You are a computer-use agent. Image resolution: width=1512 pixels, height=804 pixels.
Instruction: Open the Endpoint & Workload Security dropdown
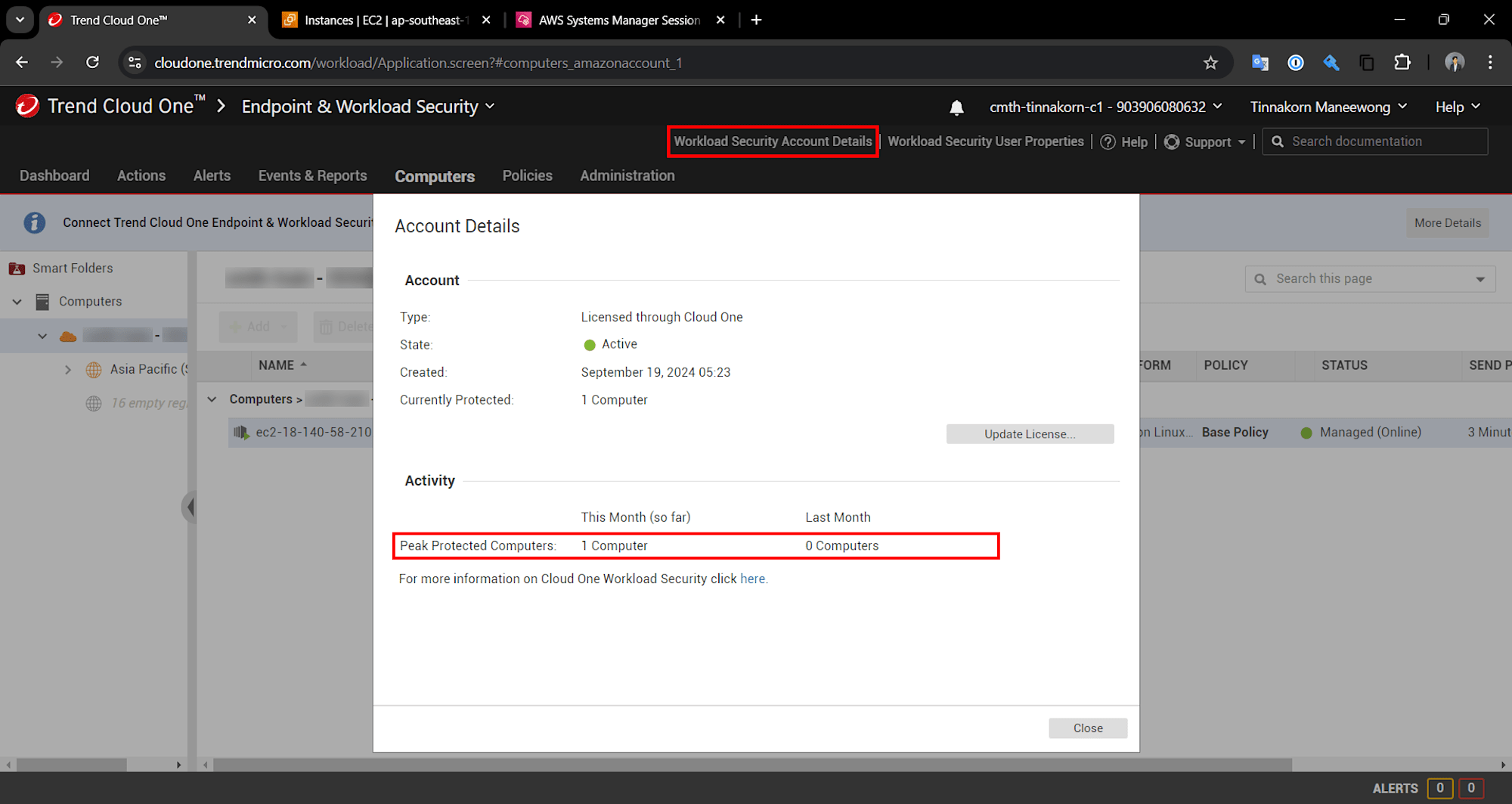(x=368, y=107)
